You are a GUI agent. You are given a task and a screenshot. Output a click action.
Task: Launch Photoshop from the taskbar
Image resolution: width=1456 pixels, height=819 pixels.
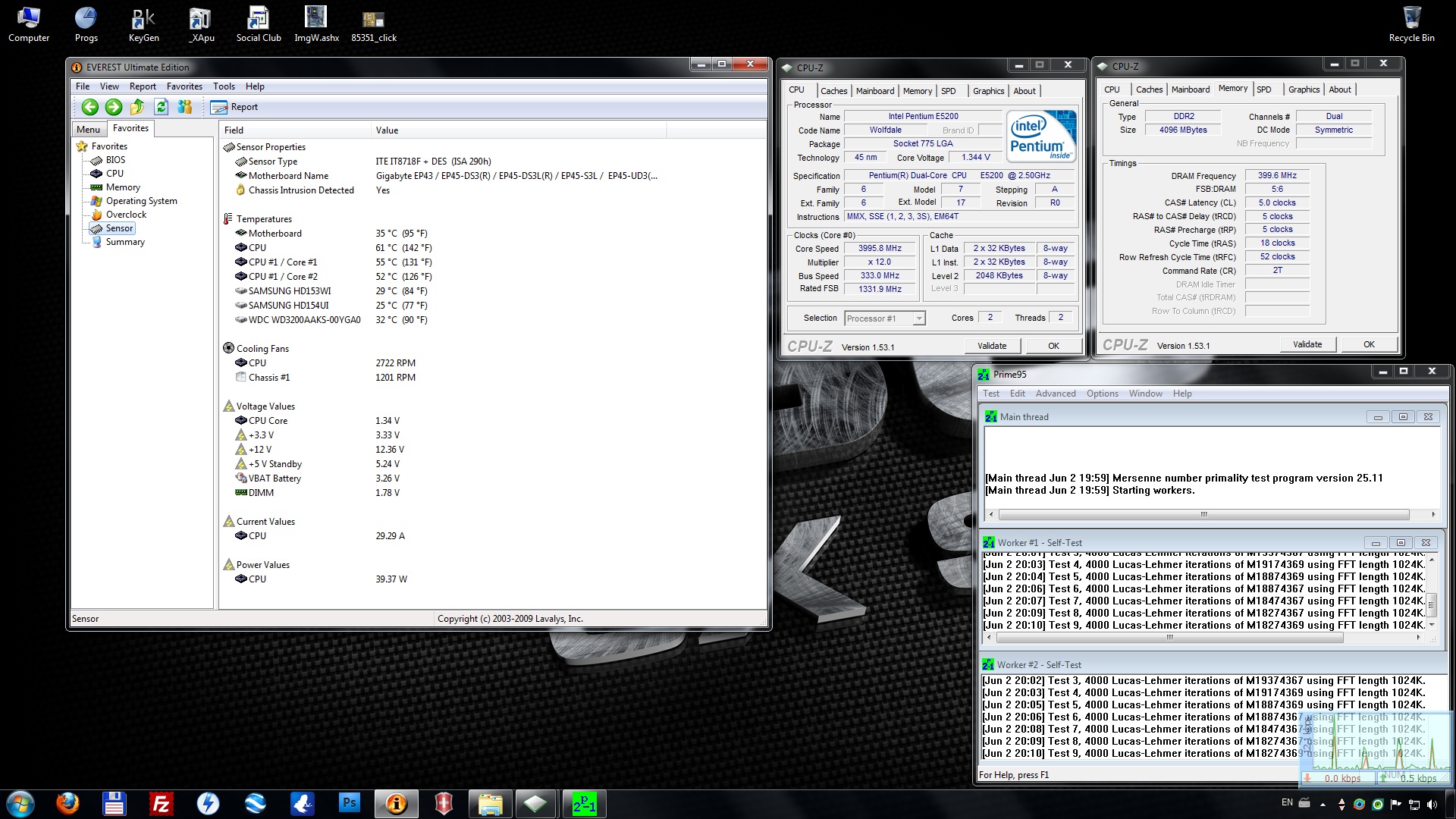click(349, 803)
